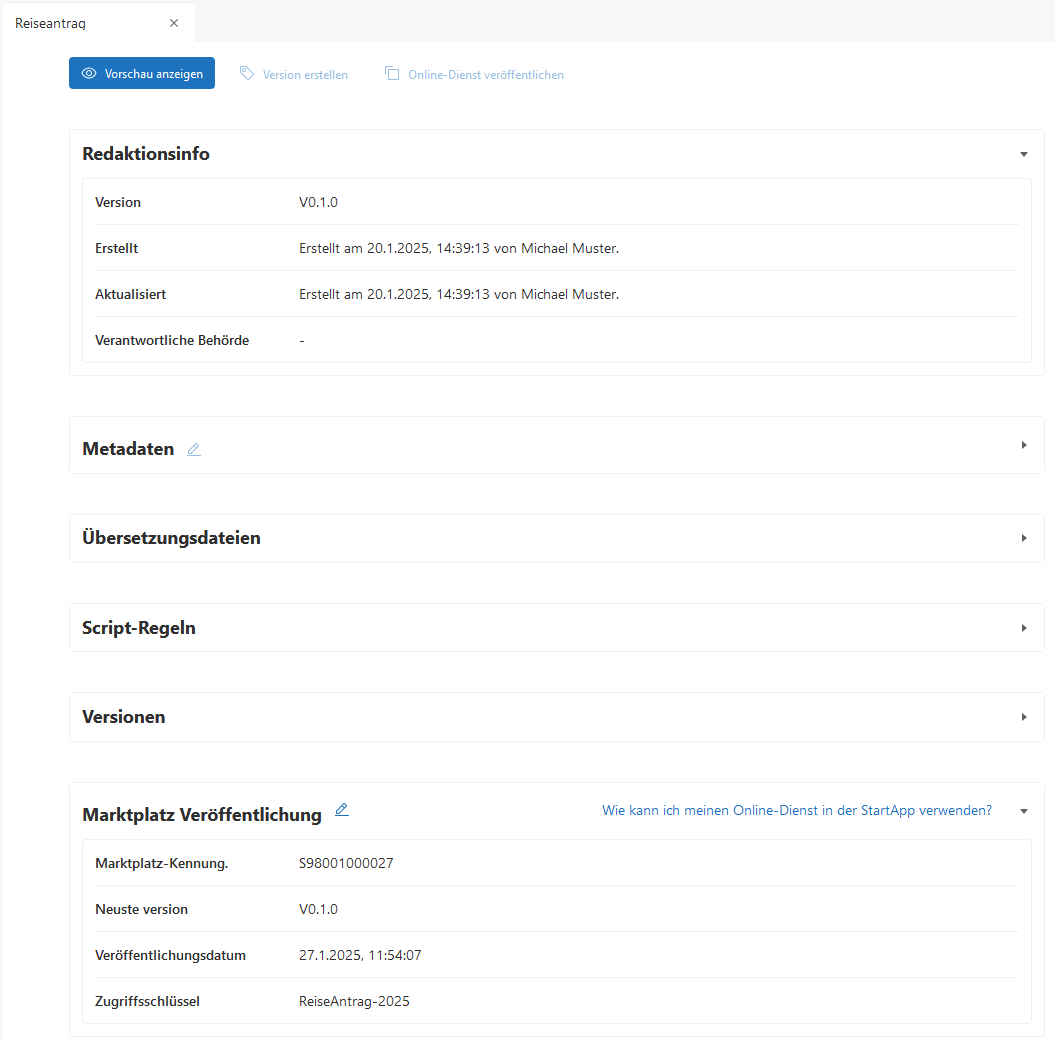The width and height of the screenshot is (1054, 1041).
Task: Close the Reiseantrag tab
Action: tap(174, 23)
